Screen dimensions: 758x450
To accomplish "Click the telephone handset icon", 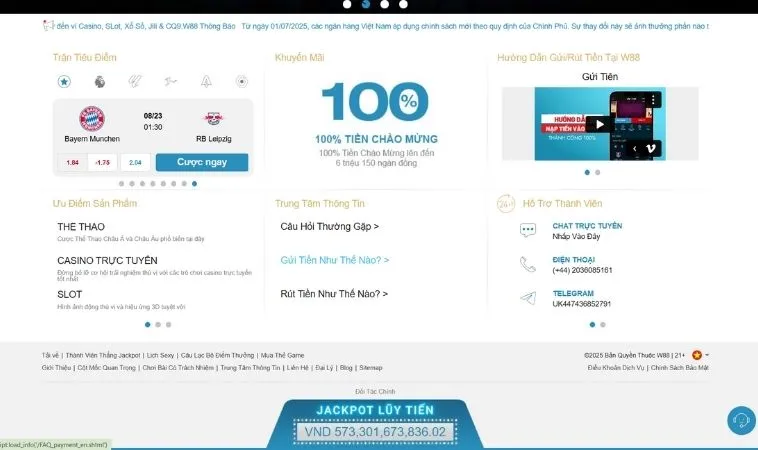I will (x=528, y=264).
